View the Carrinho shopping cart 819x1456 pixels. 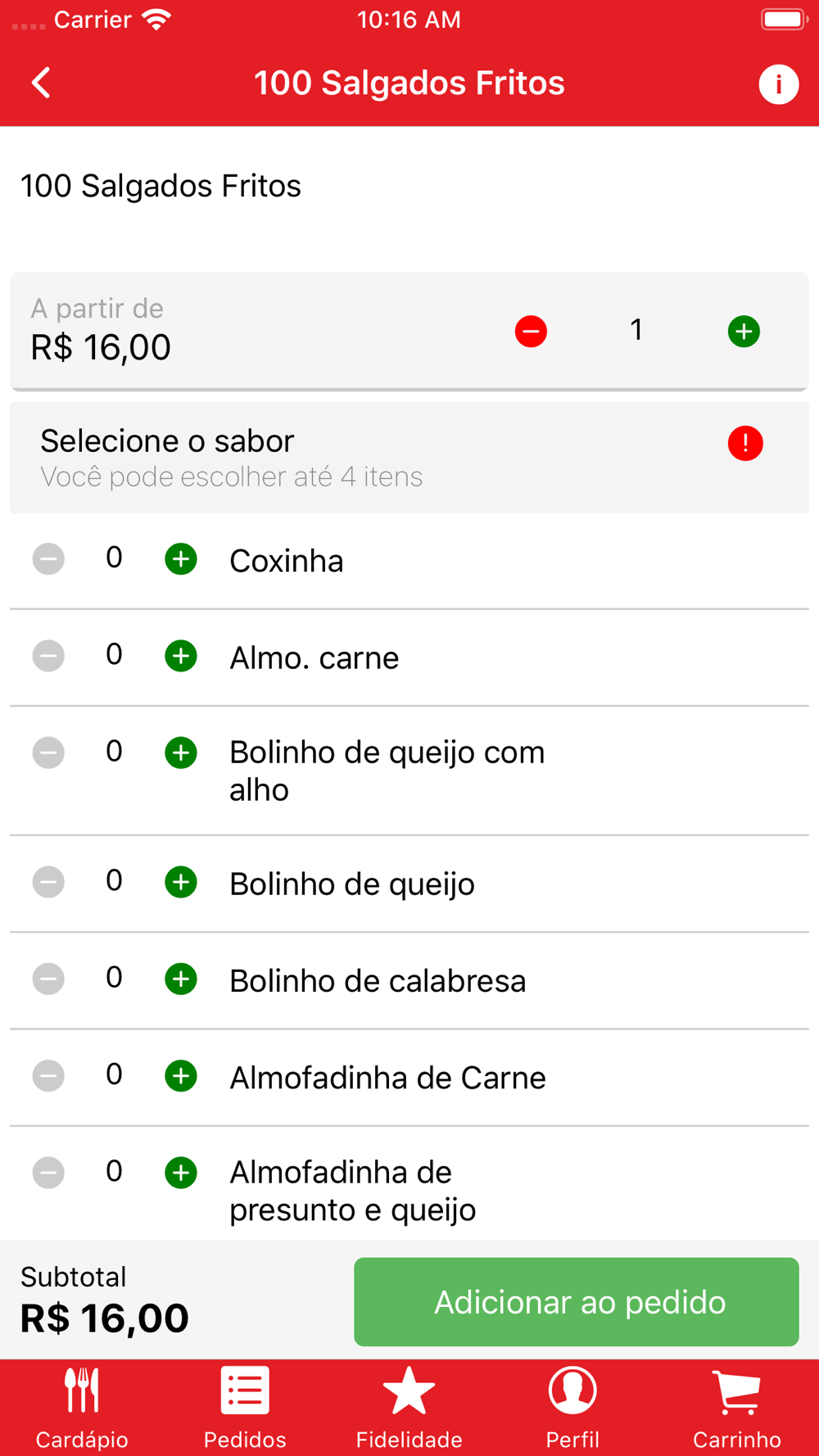[x=736, y=1408]
